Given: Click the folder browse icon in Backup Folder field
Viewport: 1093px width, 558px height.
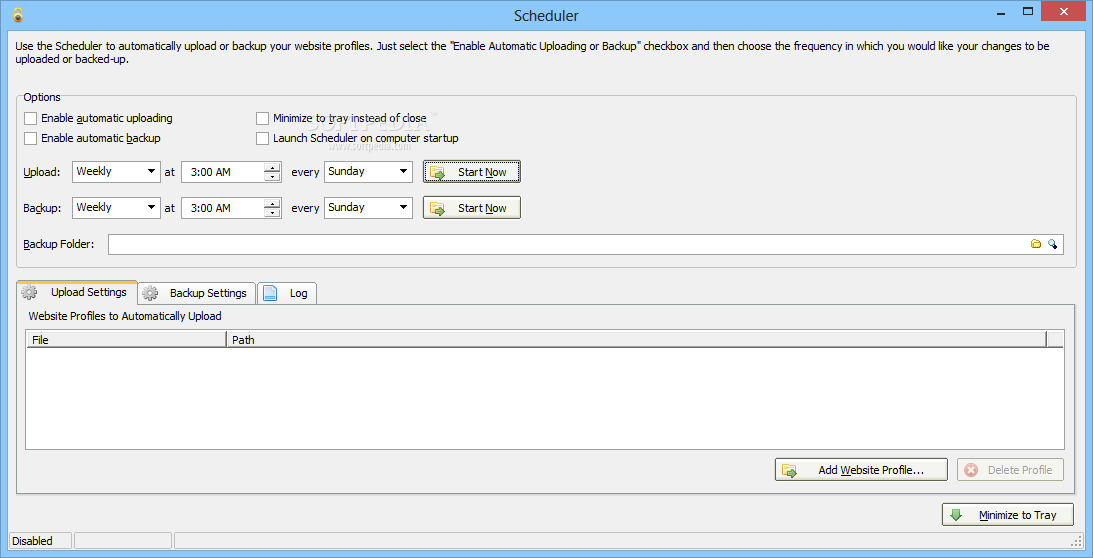Looking at the screenshot, I should point(1036,244).
